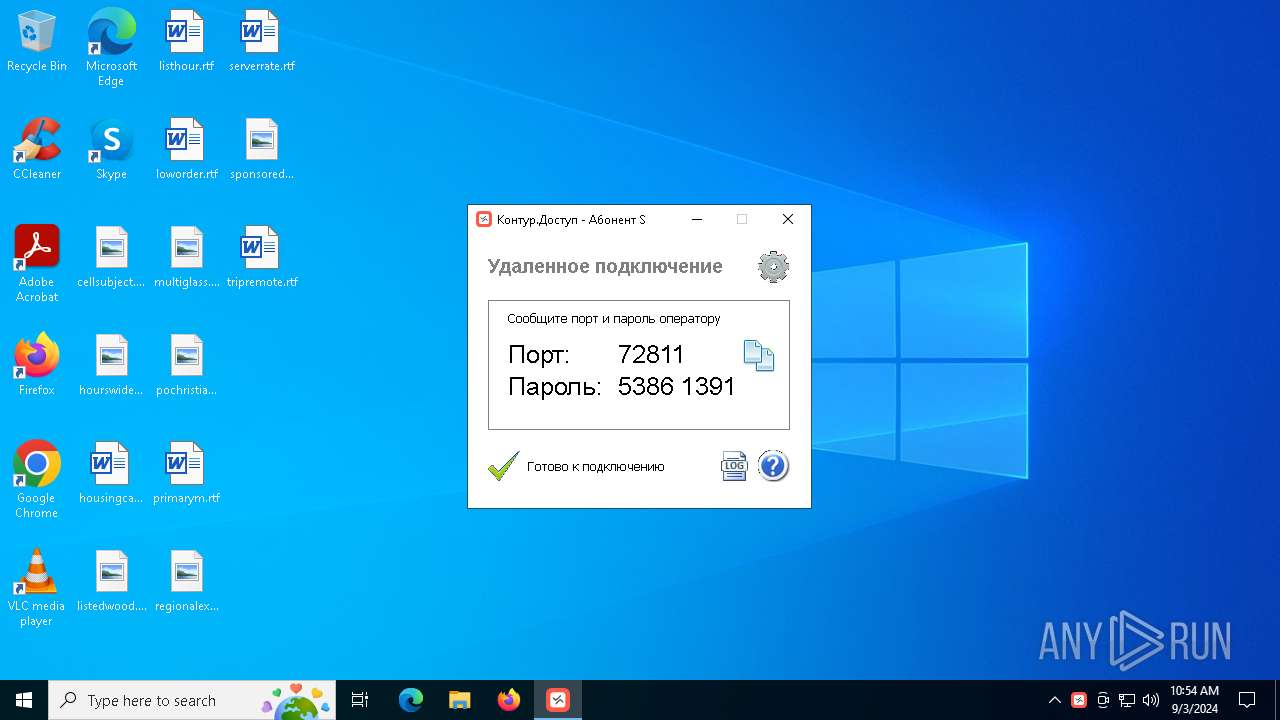Select primarym.rtf file on desktop
Image resolution: width=1280 pixels, height=720 pixels.
[186, 474]
